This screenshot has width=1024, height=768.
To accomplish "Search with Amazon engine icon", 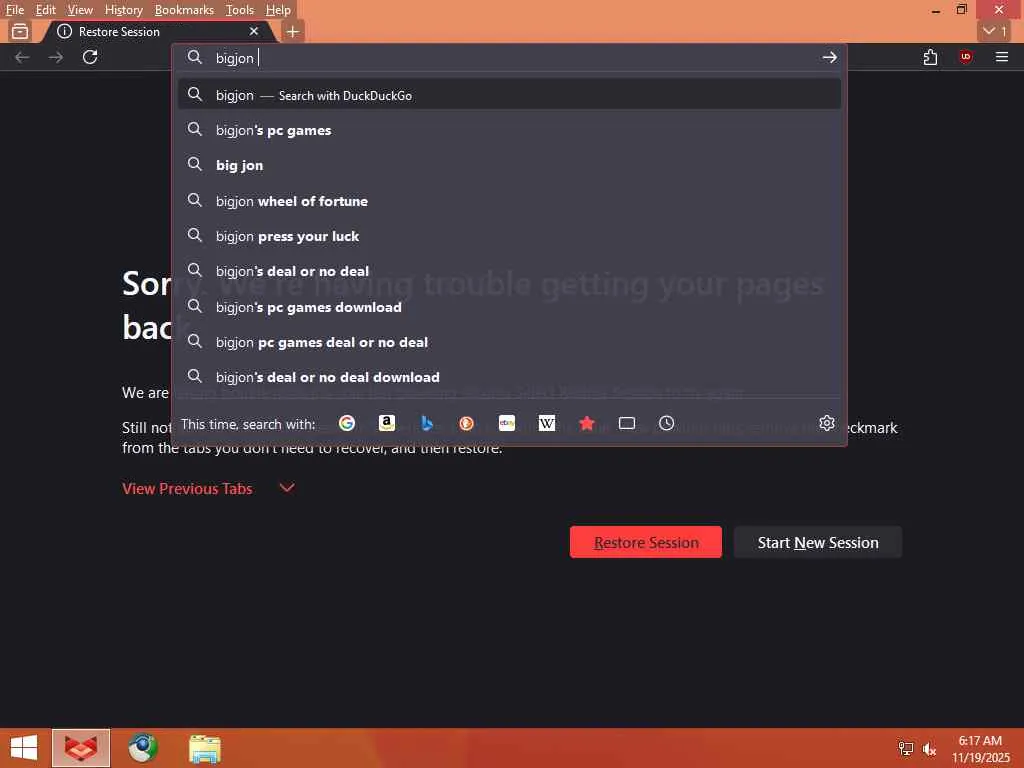I will click(387, 423).
